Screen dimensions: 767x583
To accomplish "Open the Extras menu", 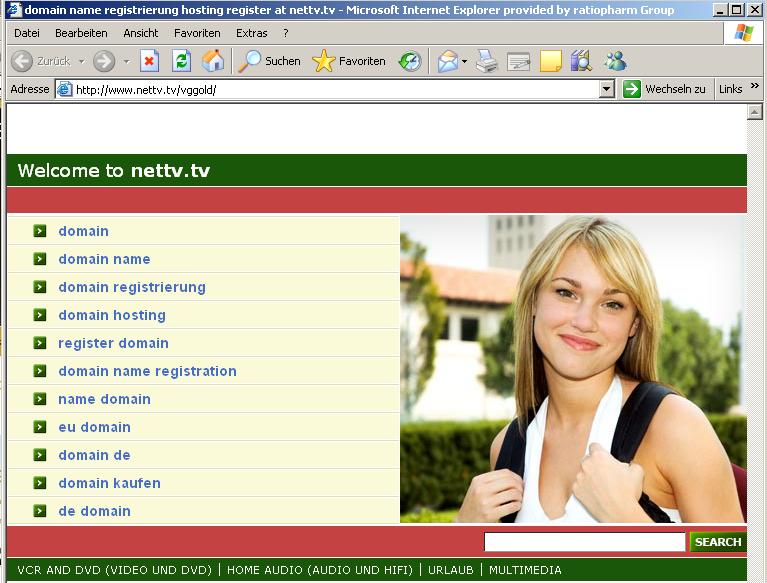I will (x=251, y=33).
